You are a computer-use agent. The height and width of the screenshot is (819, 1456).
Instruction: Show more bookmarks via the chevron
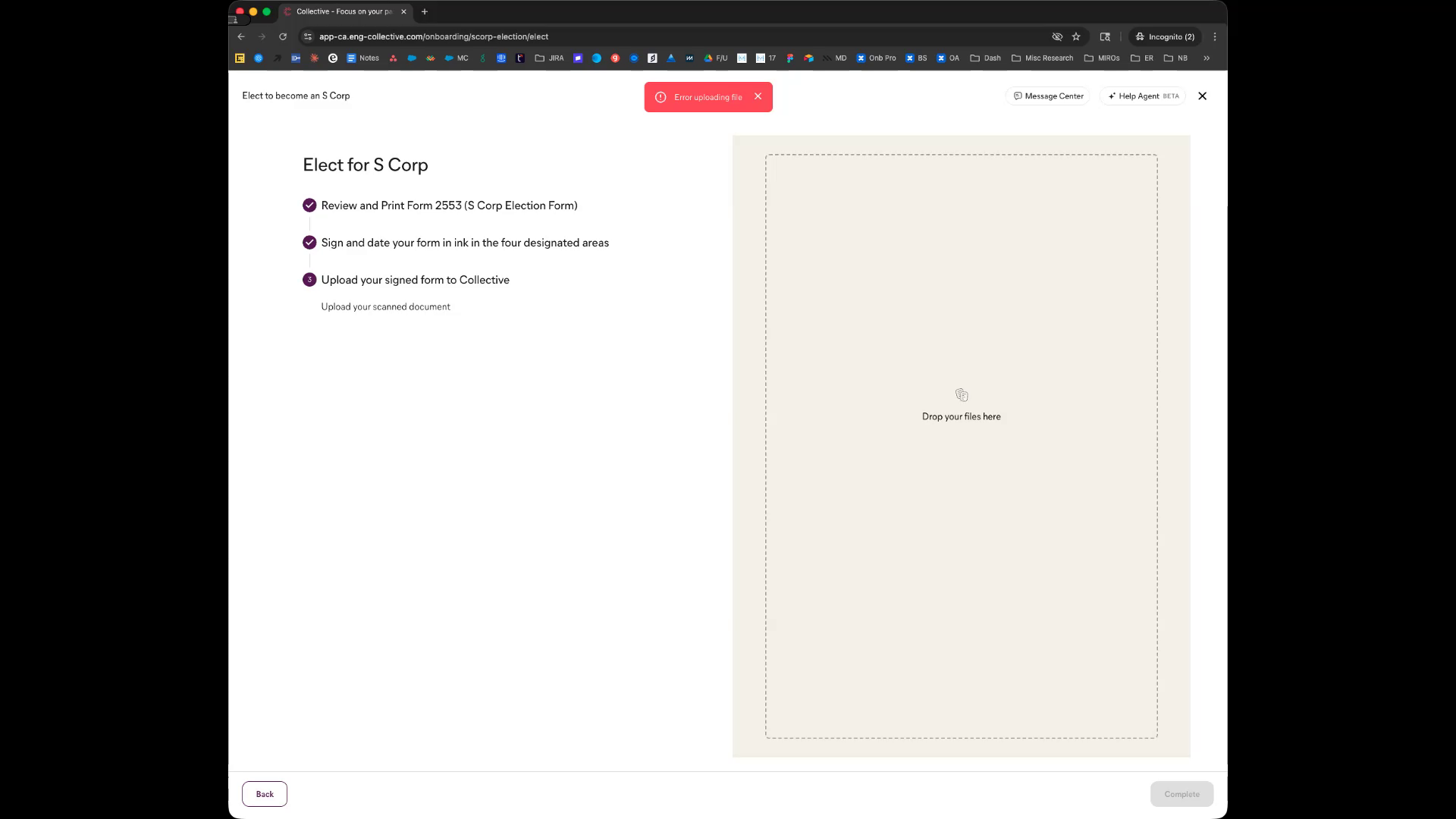pos(1207,58)
